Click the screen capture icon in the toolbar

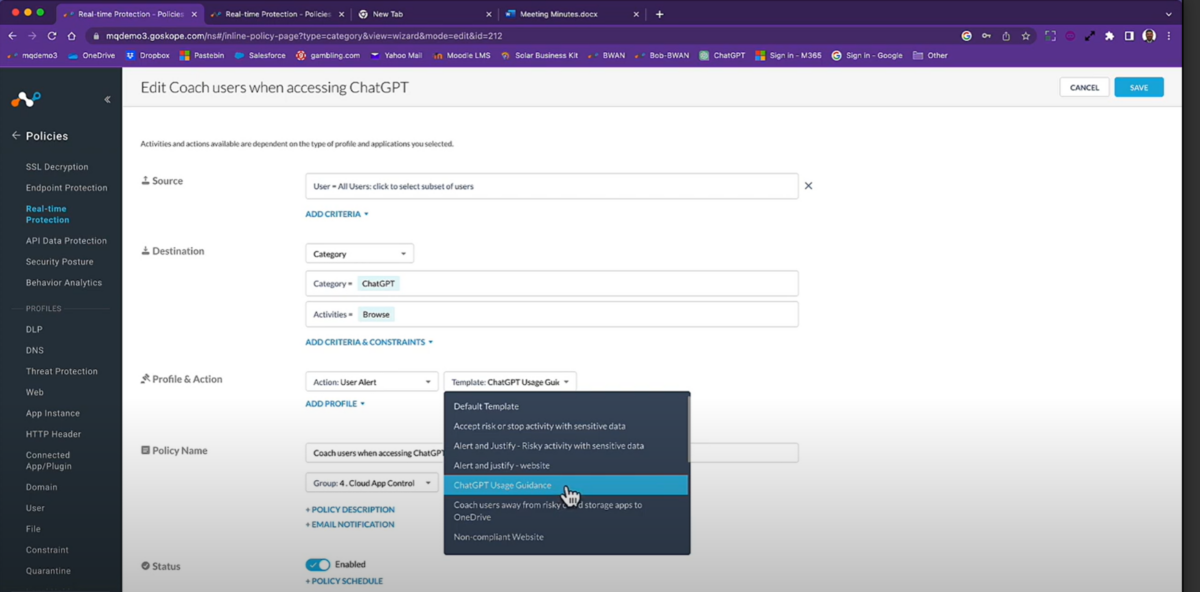click(1050, 34)
